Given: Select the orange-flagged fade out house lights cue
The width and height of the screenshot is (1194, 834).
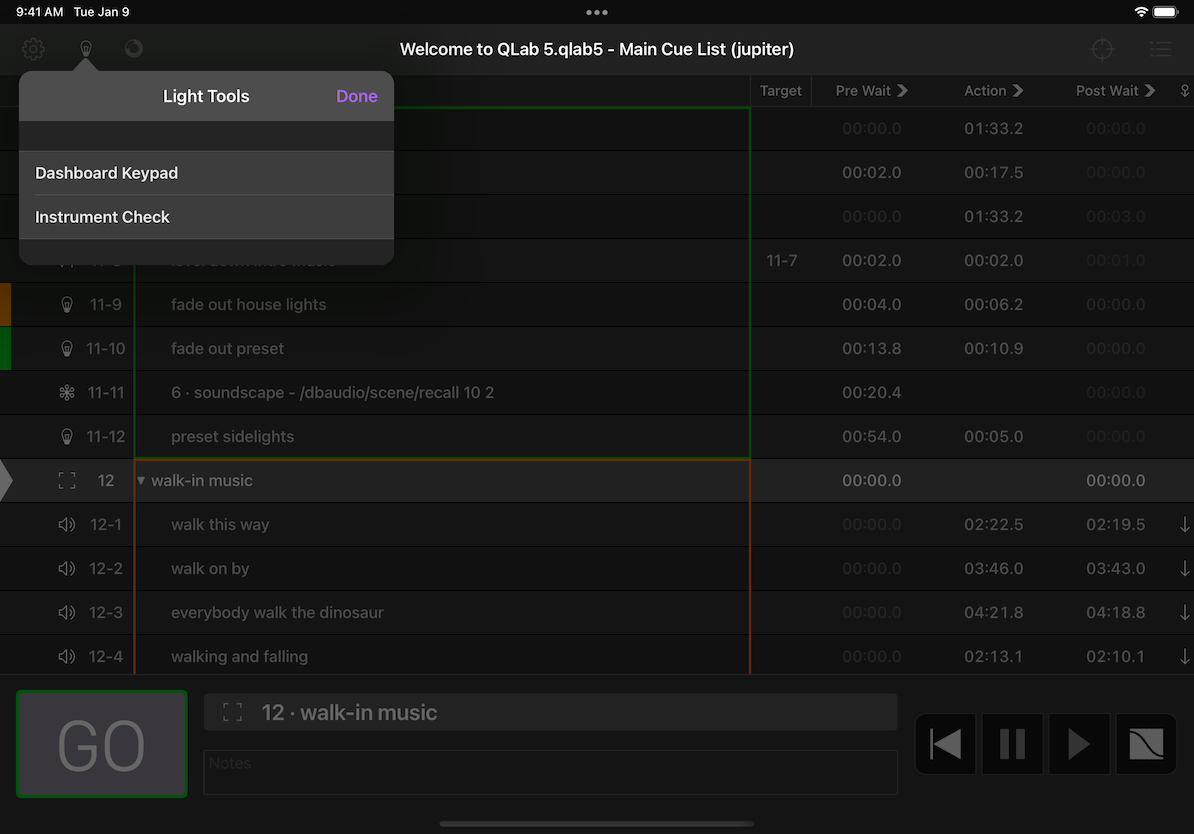Looking at the screenshot, I should (x=248, y=305).
